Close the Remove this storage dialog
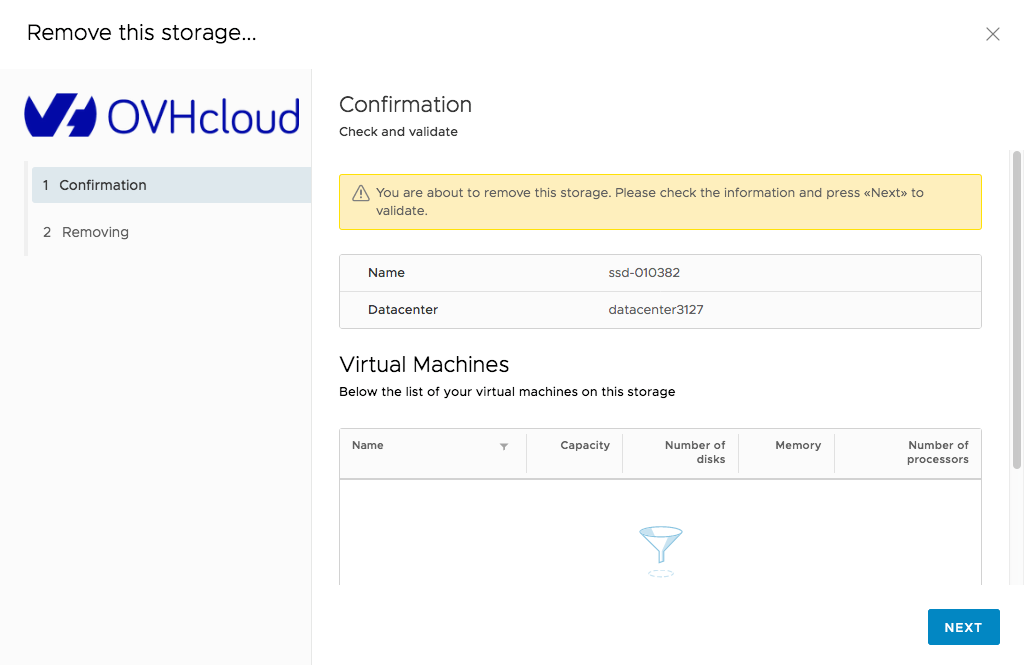1026x665 pixels. click(x=992, y=34)
